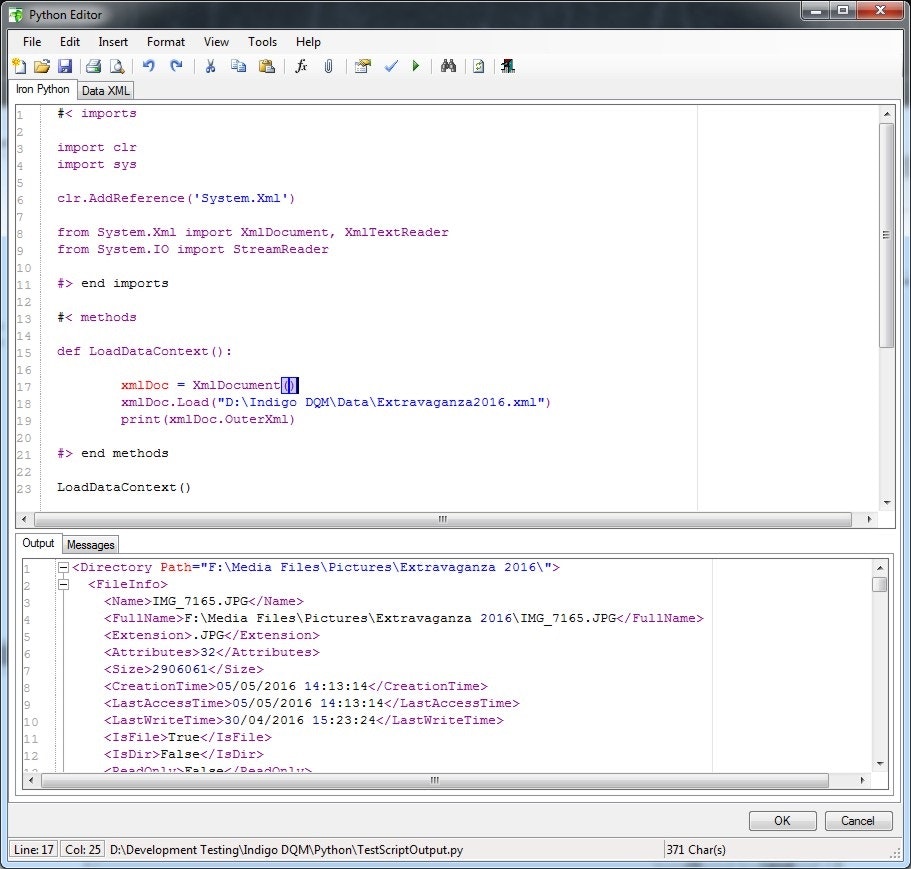Collapse the FileInfo node on line 2
The width and height of the screenshot is (911, 869).
(x=62, y=583)
